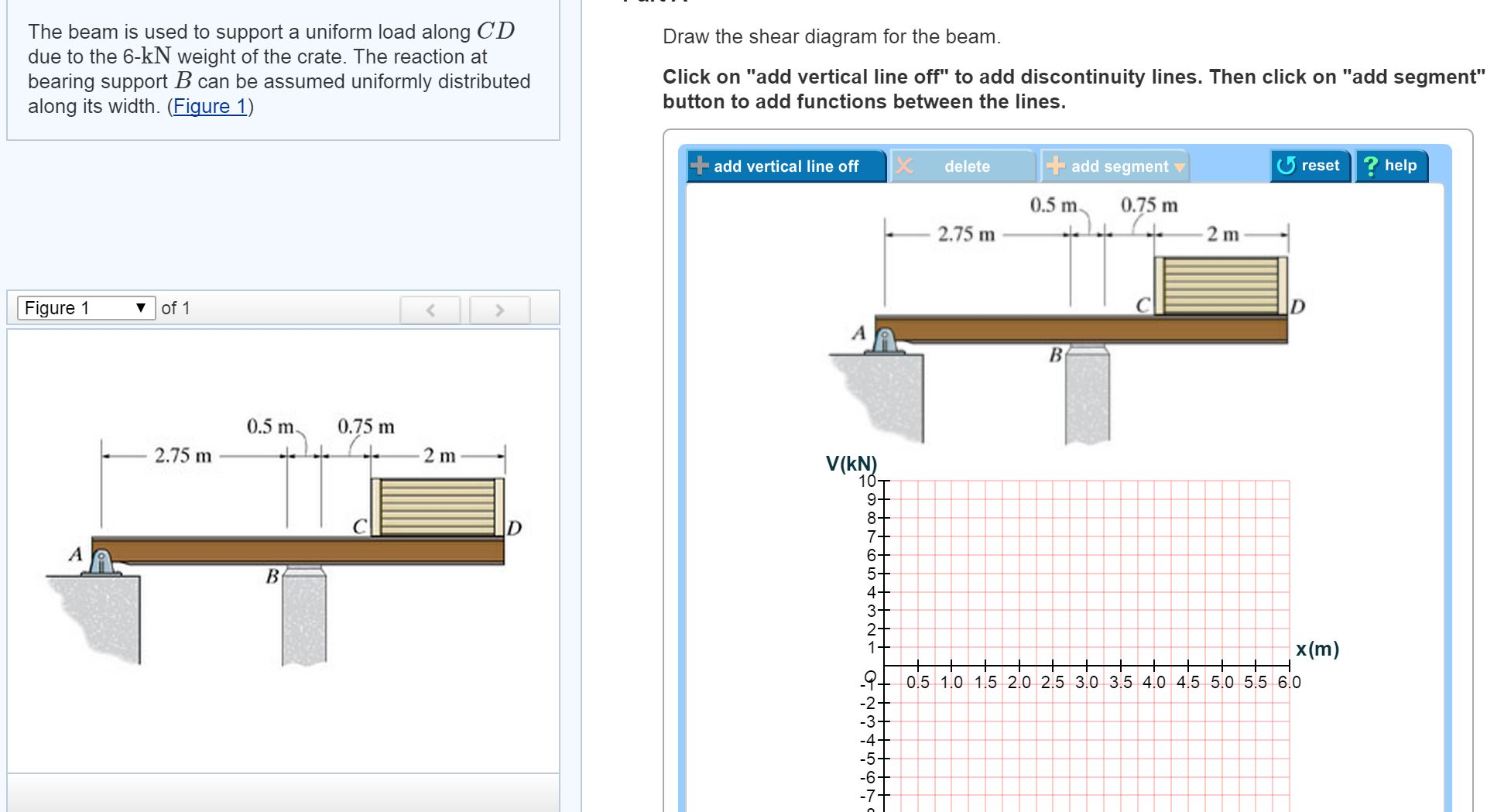
Task: Expand the figure selector triangle
Action: pyautogui.click(x=141, y=307)
